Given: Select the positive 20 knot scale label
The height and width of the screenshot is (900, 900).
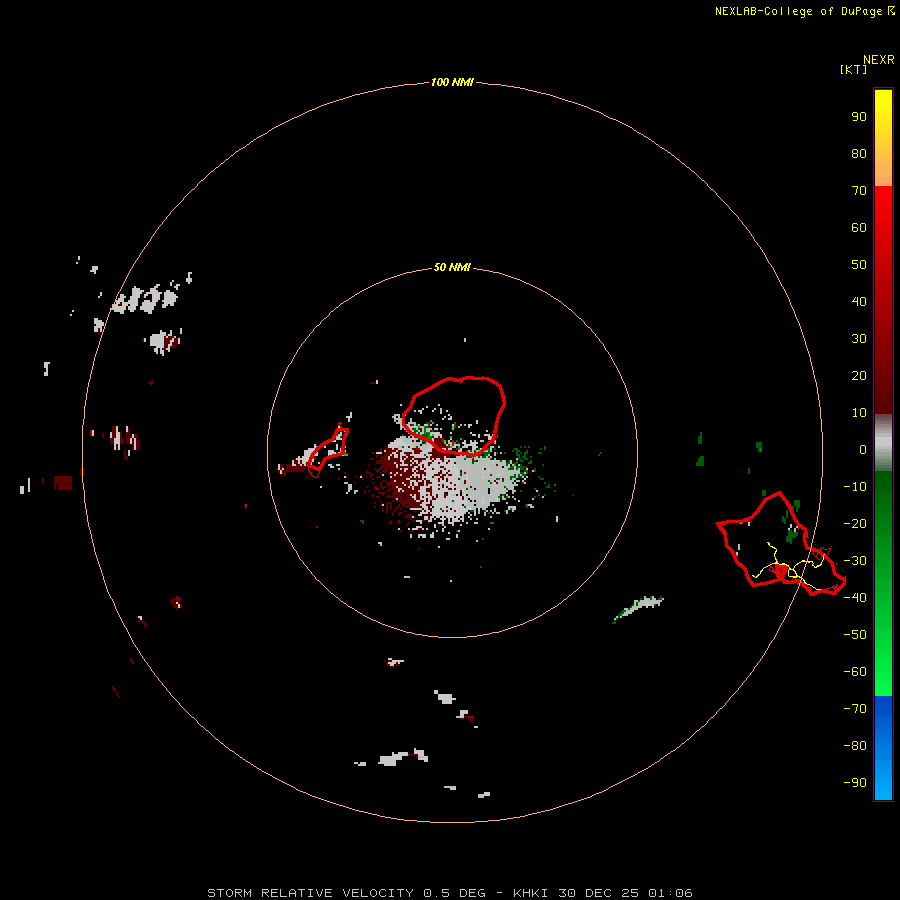Looking at the screenshot, I should [x=859, y=375].
